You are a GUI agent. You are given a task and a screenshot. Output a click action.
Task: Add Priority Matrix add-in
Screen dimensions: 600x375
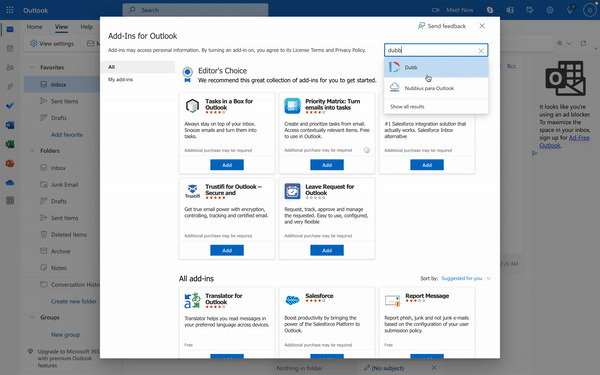point(327,165)
